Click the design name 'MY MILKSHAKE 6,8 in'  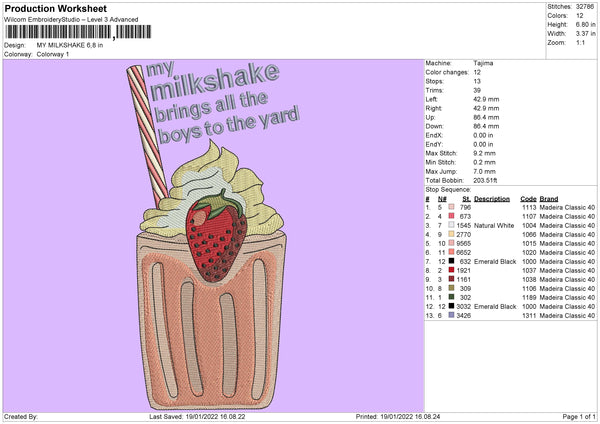click(x=70, y=45)
